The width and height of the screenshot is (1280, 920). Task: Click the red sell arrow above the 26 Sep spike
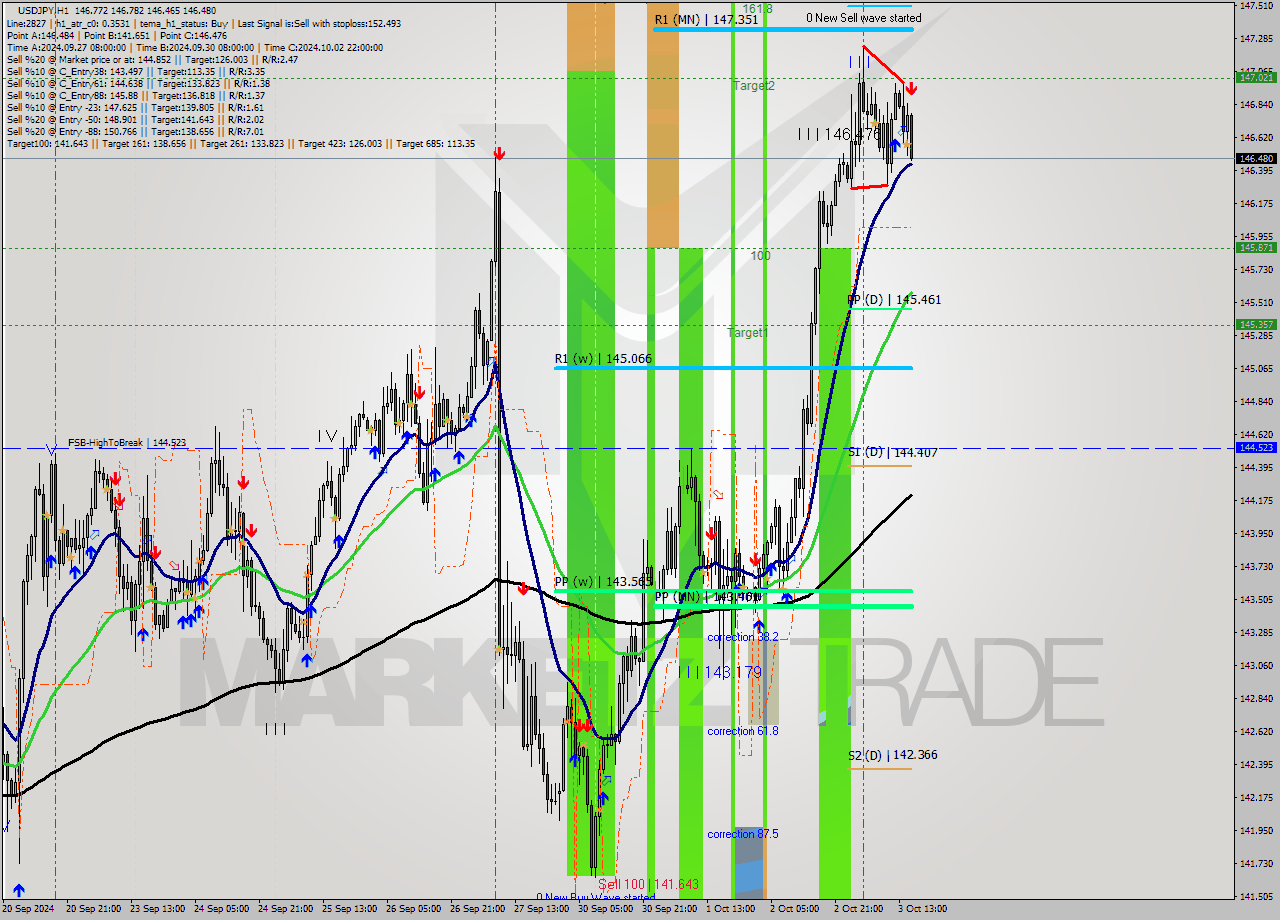coord(499,153)
